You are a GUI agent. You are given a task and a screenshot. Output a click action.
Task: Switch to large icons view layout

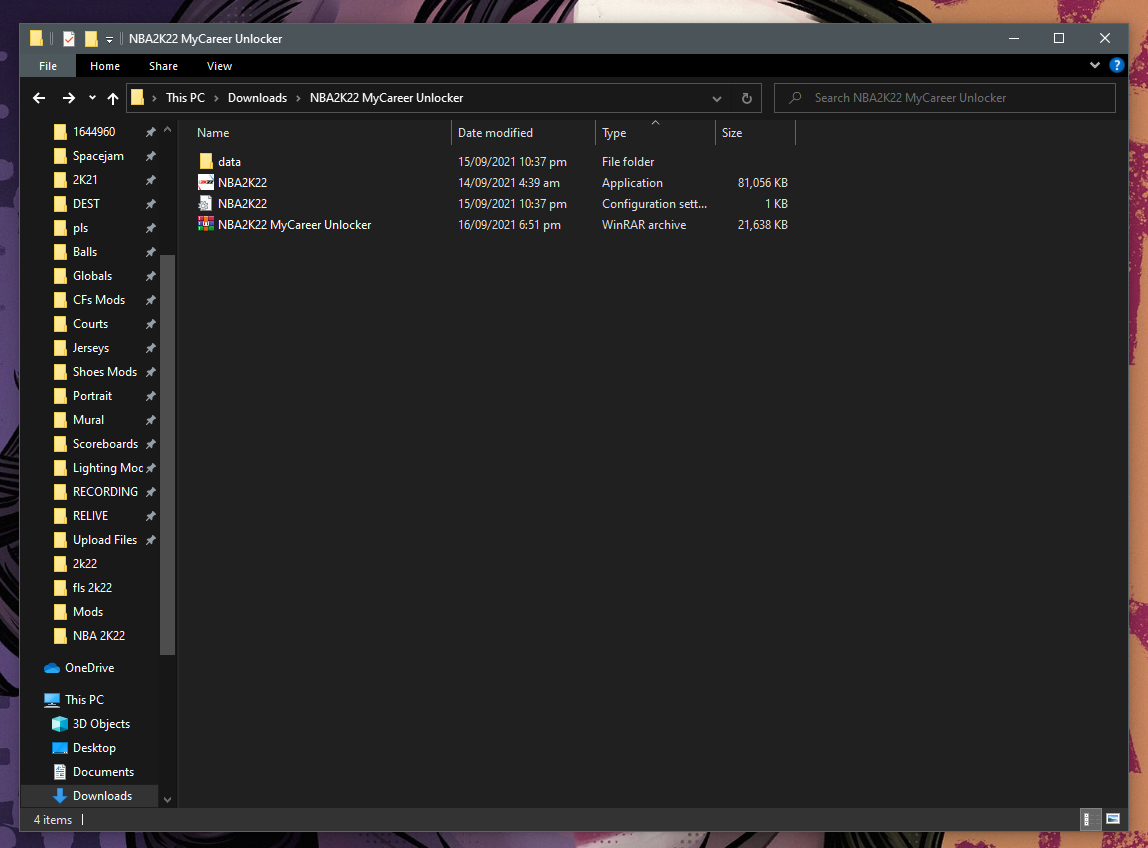click(x=1112, y=819)
